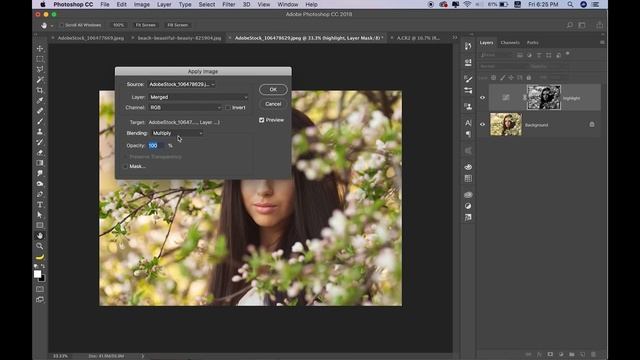Open status bar info arrow
The image size is (640, 360).
tap(142, 356)
